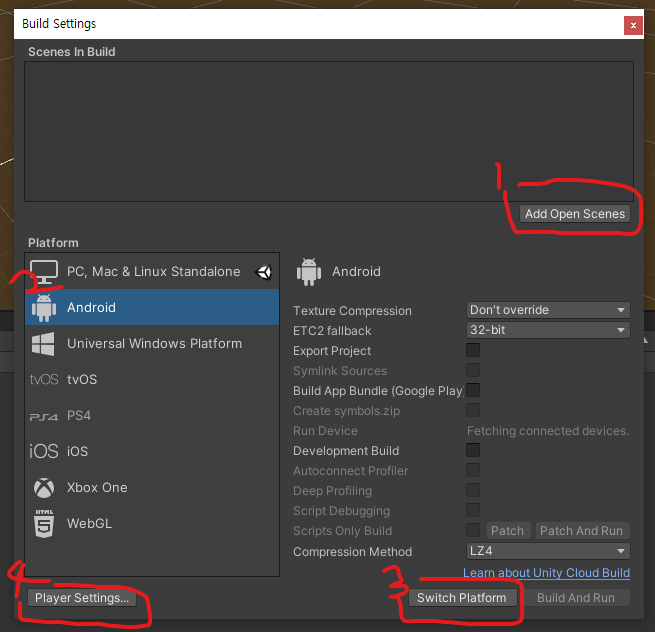Enable Build App Bundle (Google Play) checkbox
Viewport: 655px width, 632px height.
coord(473,390)
